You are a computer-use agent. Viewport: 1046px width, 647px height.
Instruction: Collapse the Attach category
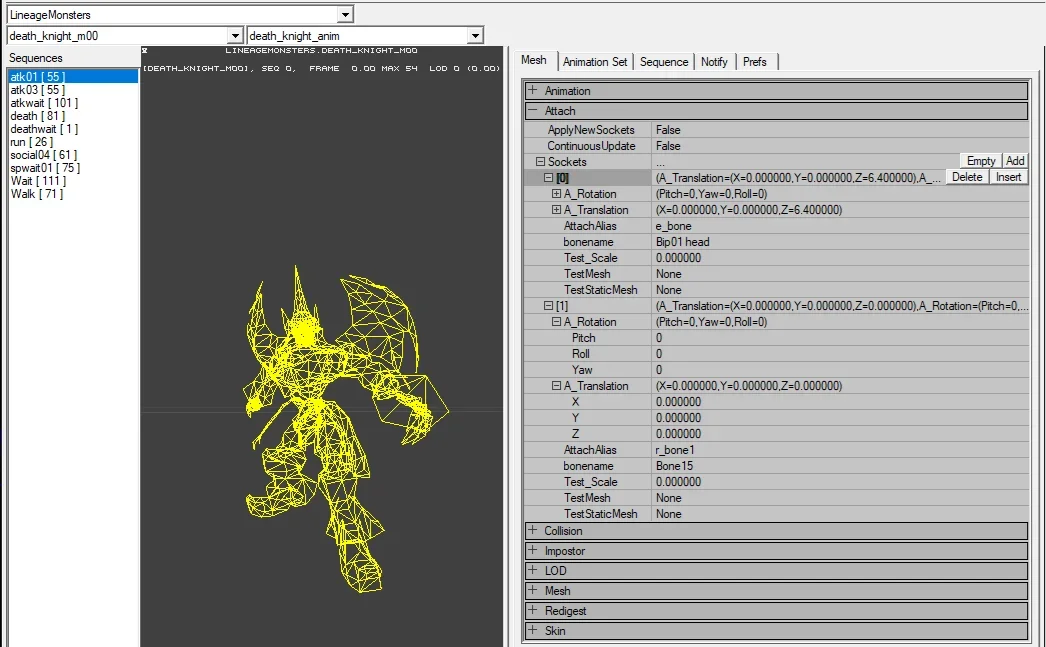coord(532,110)
